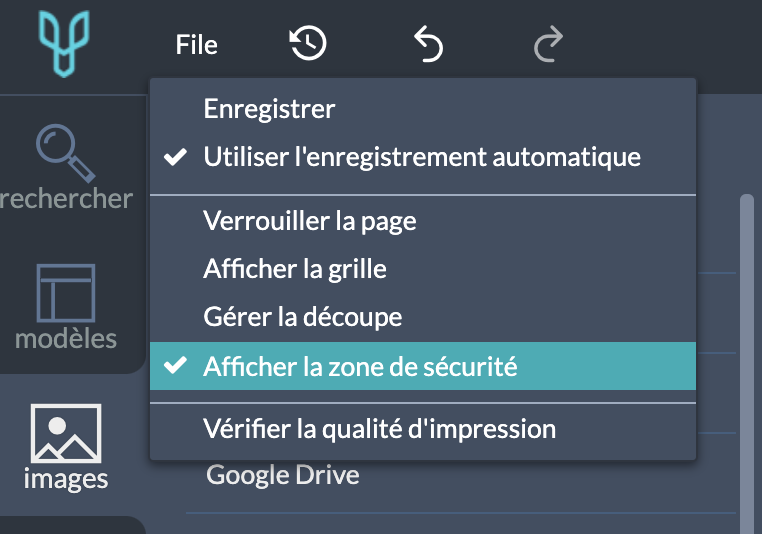The height and width of the screenshot is (534, 762).
Task: Open the rechercher magnifier icon
Action: (x=66, y=153)
